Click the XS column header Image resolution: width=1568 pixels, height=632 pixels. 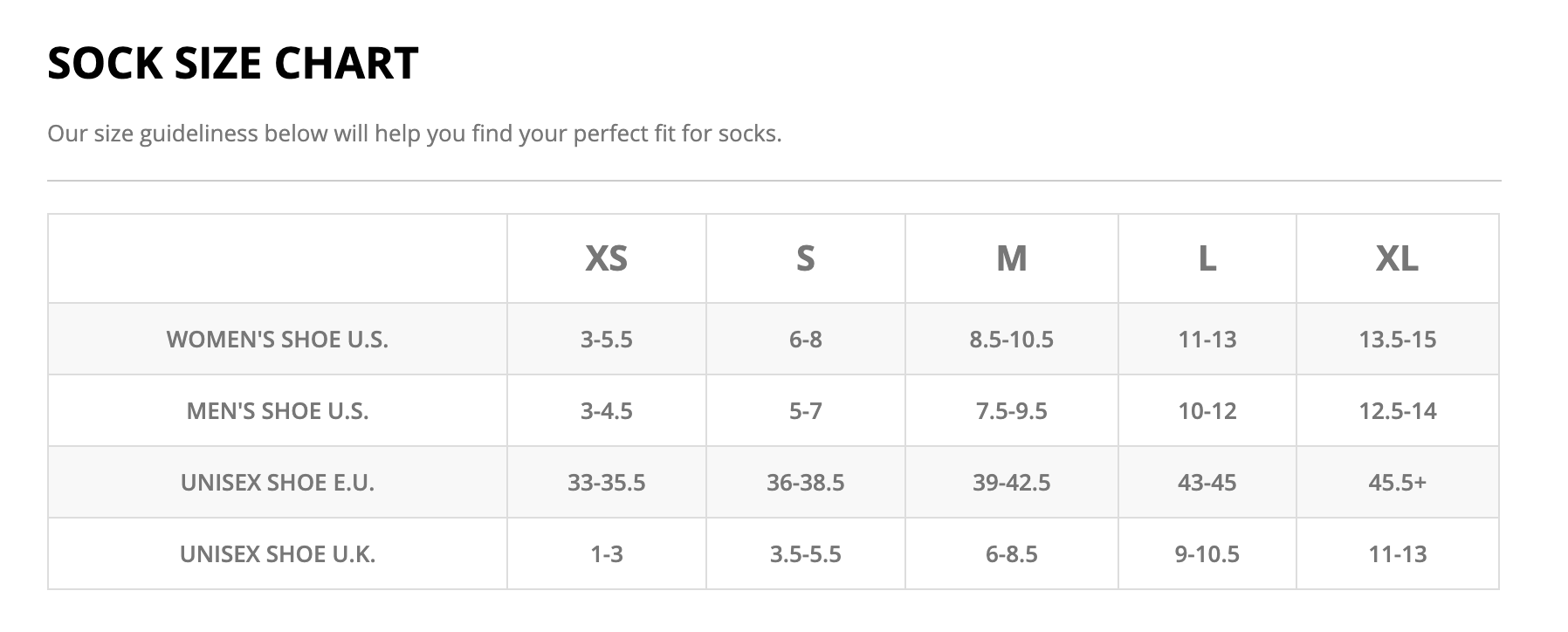pyautogui.click(x=606, y=258)
